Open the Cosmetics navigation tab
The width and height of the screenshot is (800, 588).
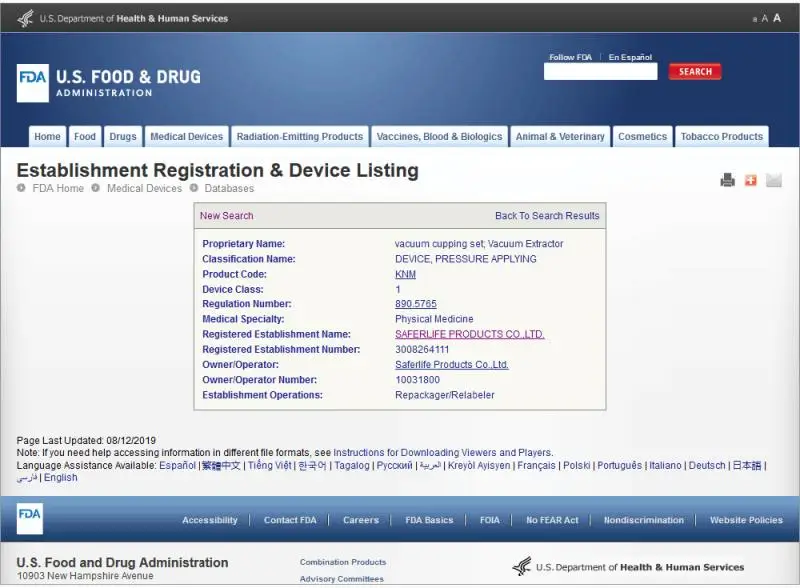tap(642, 137)
